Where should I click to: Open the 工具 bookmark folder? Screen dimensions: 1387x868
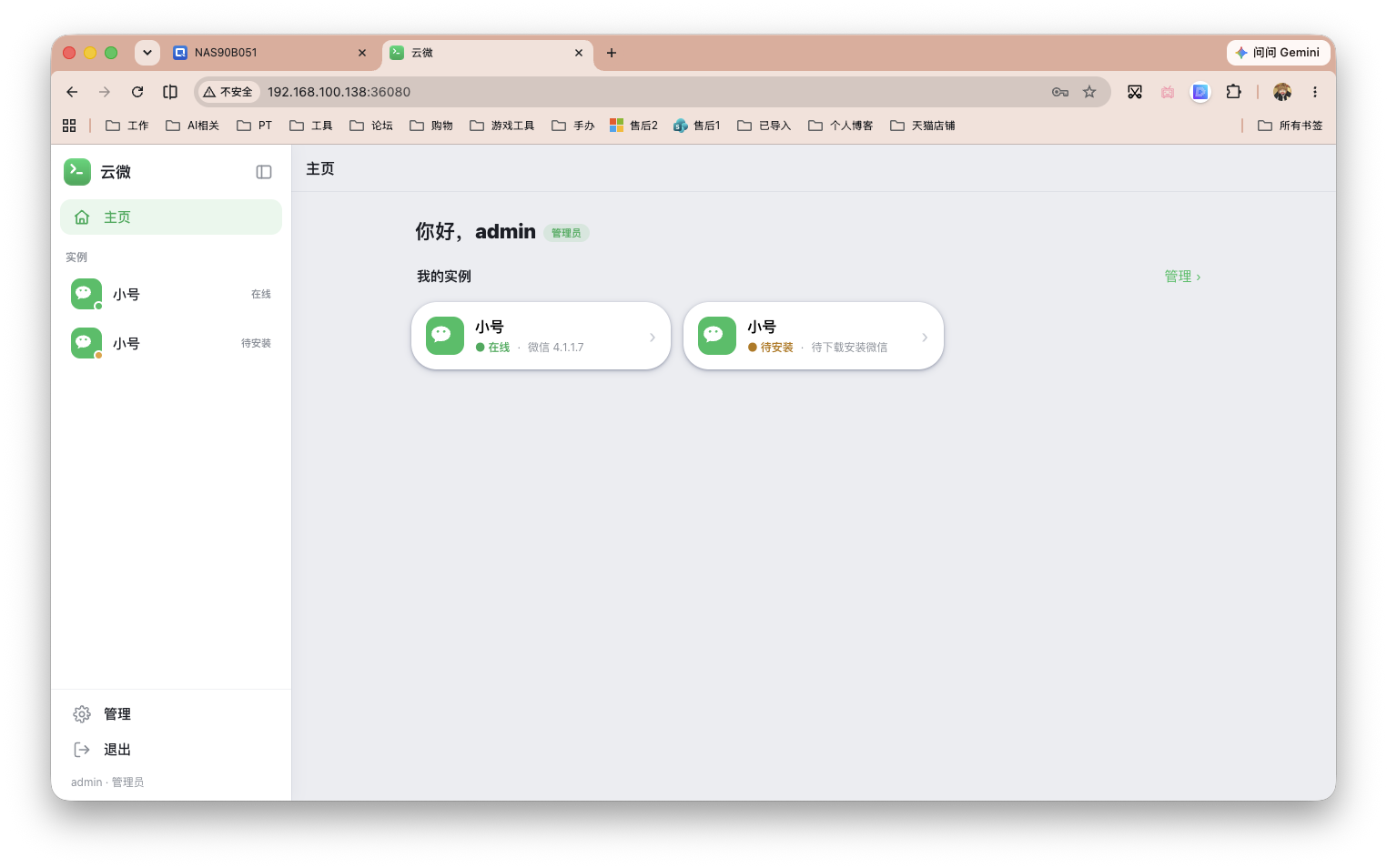point(310,126)
